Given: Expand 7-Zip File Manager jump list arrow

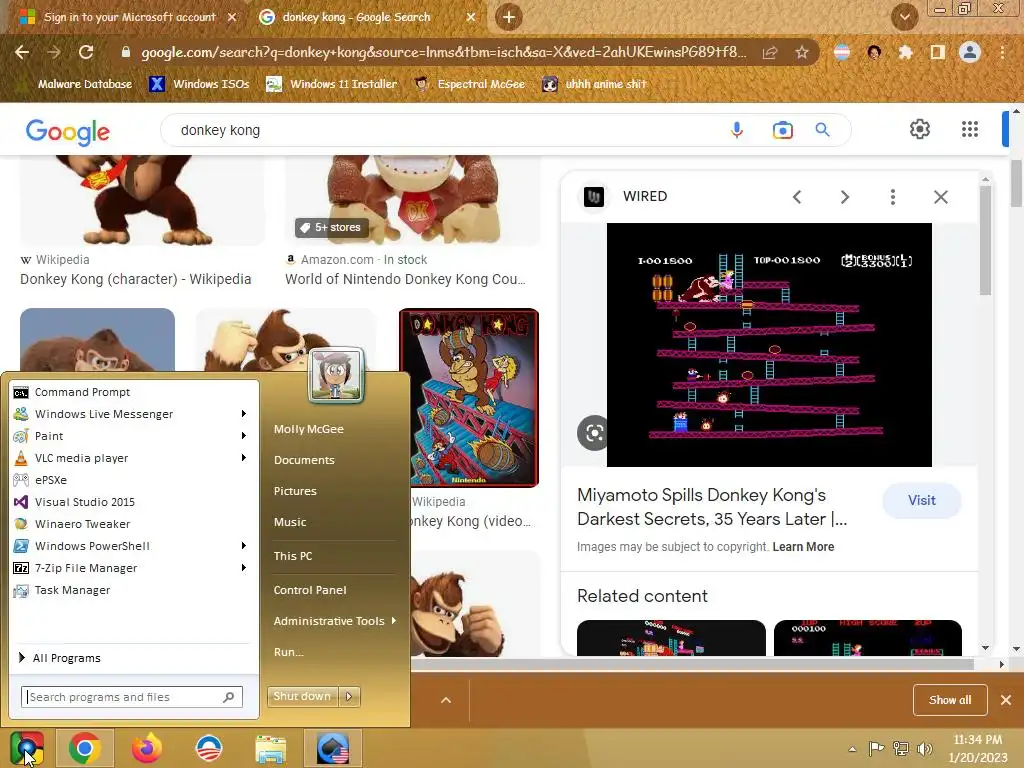Looking at the screenshot, I should (244, 568).
